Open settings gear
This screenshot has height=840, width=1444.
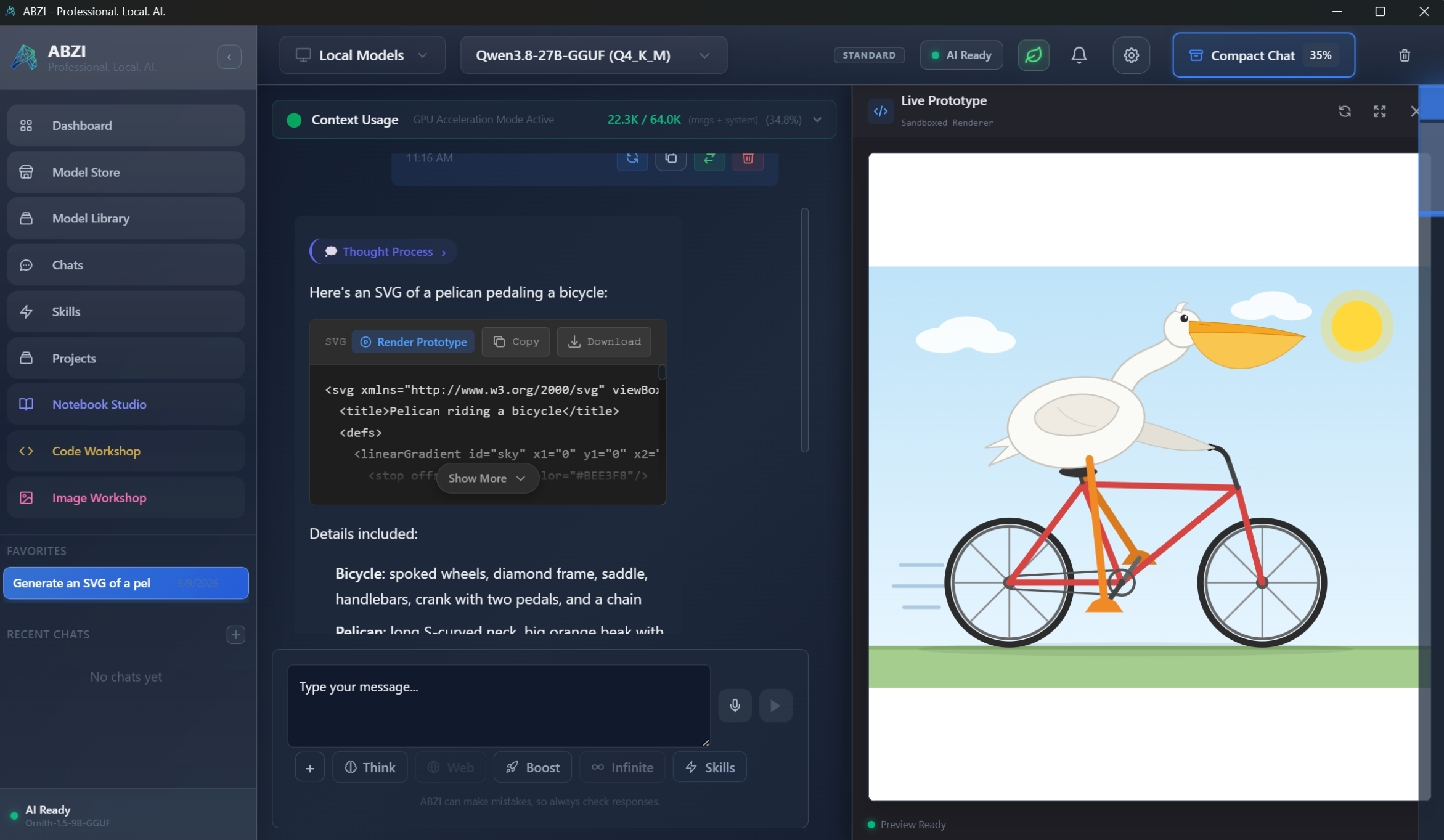pyautogui.click(x=1131, y=55)
